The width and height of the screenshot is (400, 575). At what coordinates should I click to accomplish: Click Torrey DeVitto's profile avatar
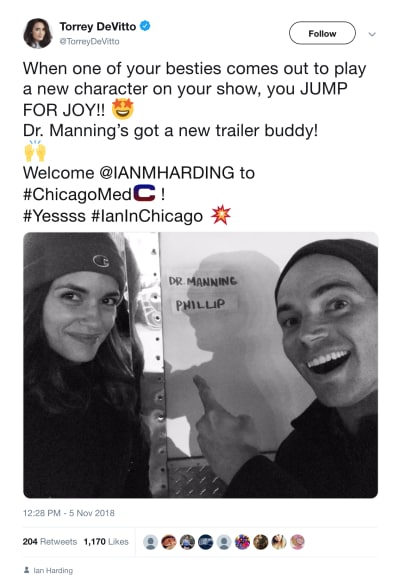[x=38, y=33]
